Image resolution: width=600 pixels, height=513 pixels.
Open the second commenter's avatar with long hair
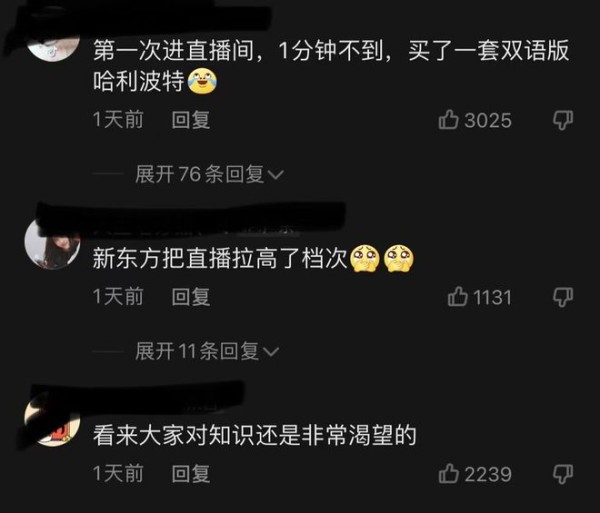tap(52, 244)
